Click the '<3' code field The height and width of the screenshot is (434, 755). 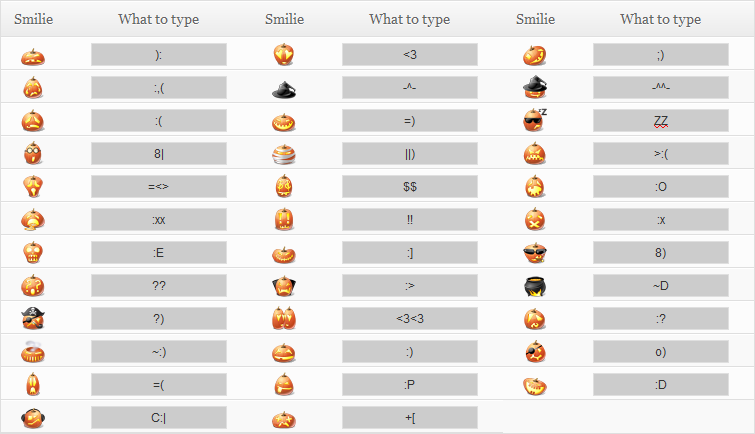coord(410,54)
